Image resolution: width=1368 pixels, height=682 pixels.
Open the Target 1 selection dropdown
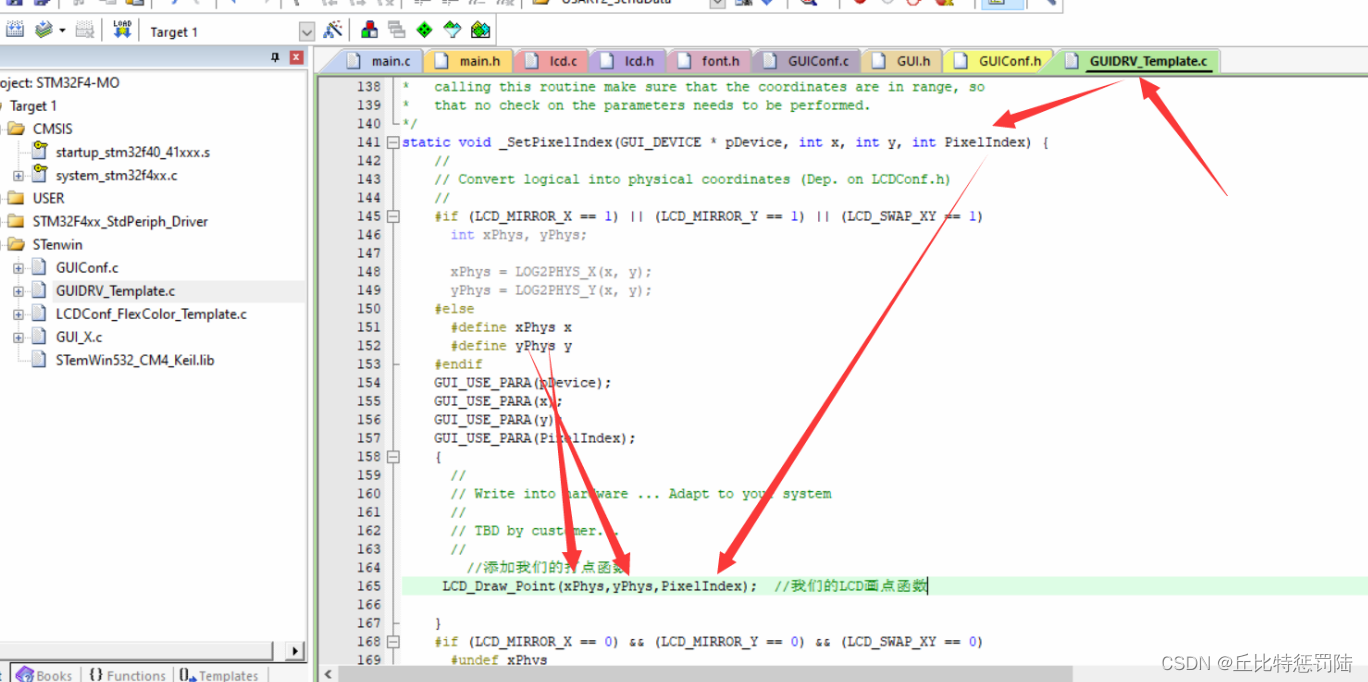point(307,32)
